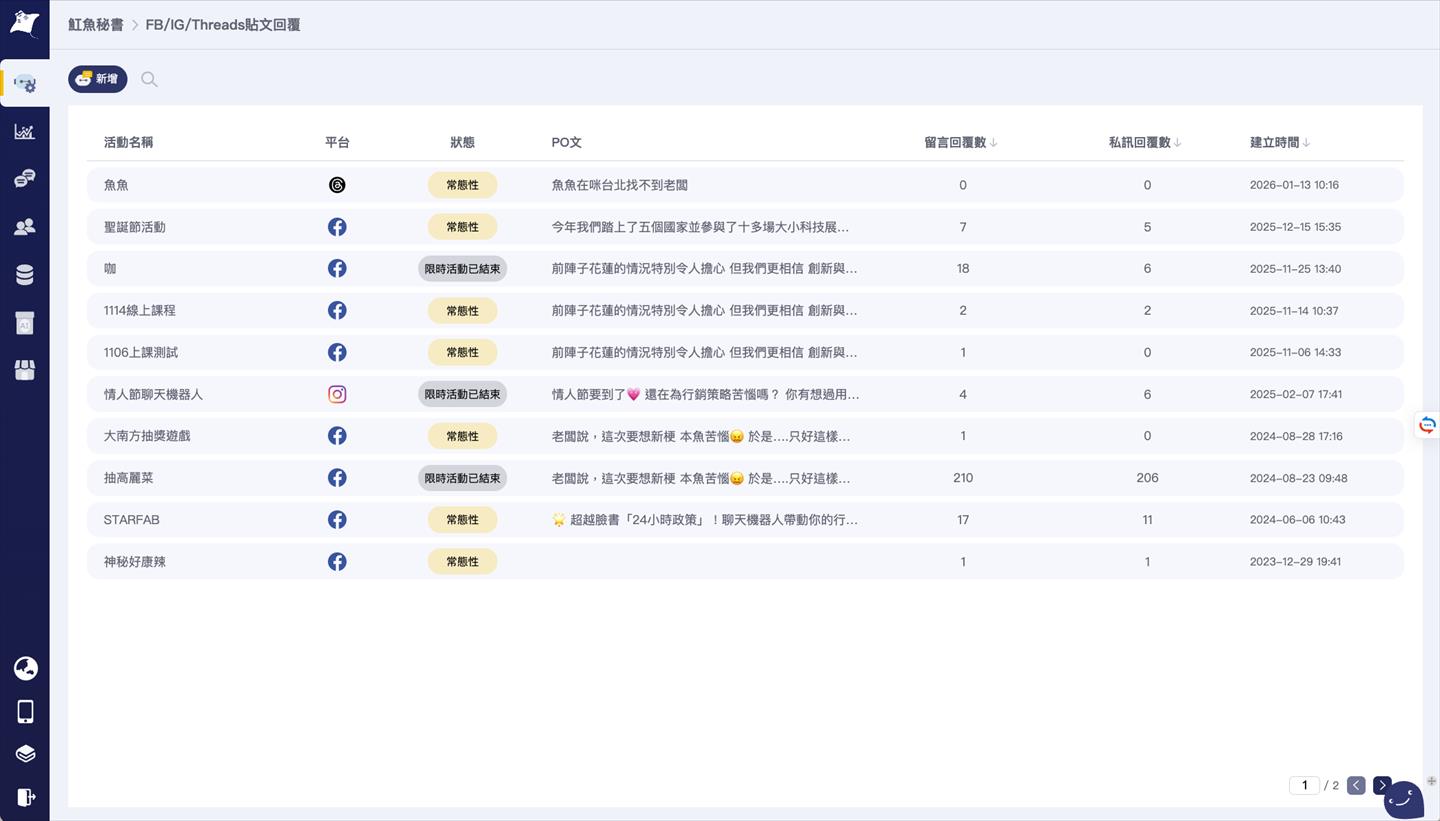Screen dimensions: 1440x821
Task: Go to previous page arrow
Action: 1356,785
